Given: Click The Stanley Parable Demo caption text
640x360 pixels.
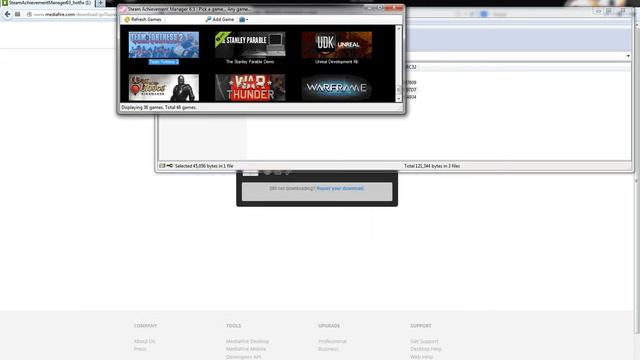Looking at the screenshot, I should pyautogui.click(x=250, y=62).
